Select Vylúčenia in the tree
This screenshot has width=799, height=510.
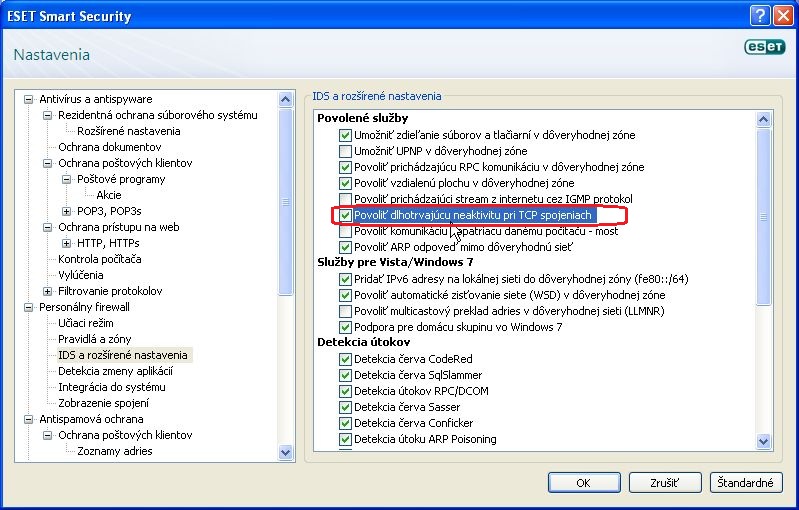click(81, 275)
